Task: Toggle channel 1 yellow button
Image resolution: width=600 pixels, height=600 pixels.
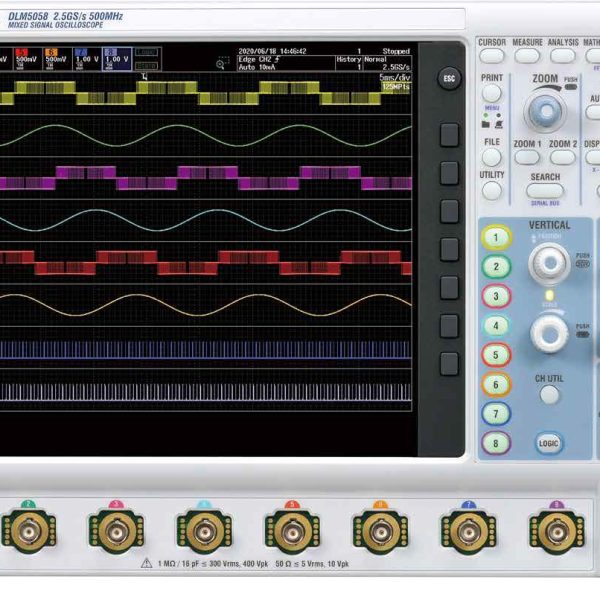Action: [495, 238]
